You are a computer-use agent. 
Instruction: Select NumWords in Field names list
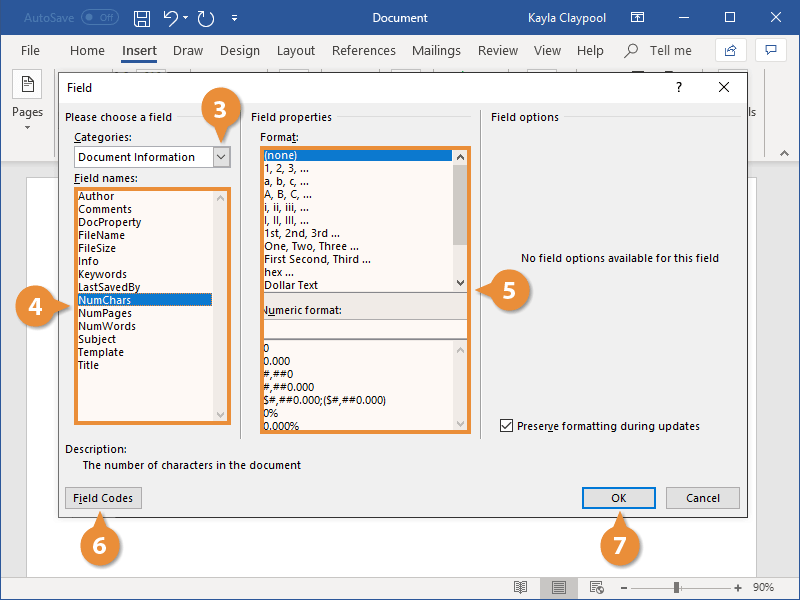(x=107, y=326)
